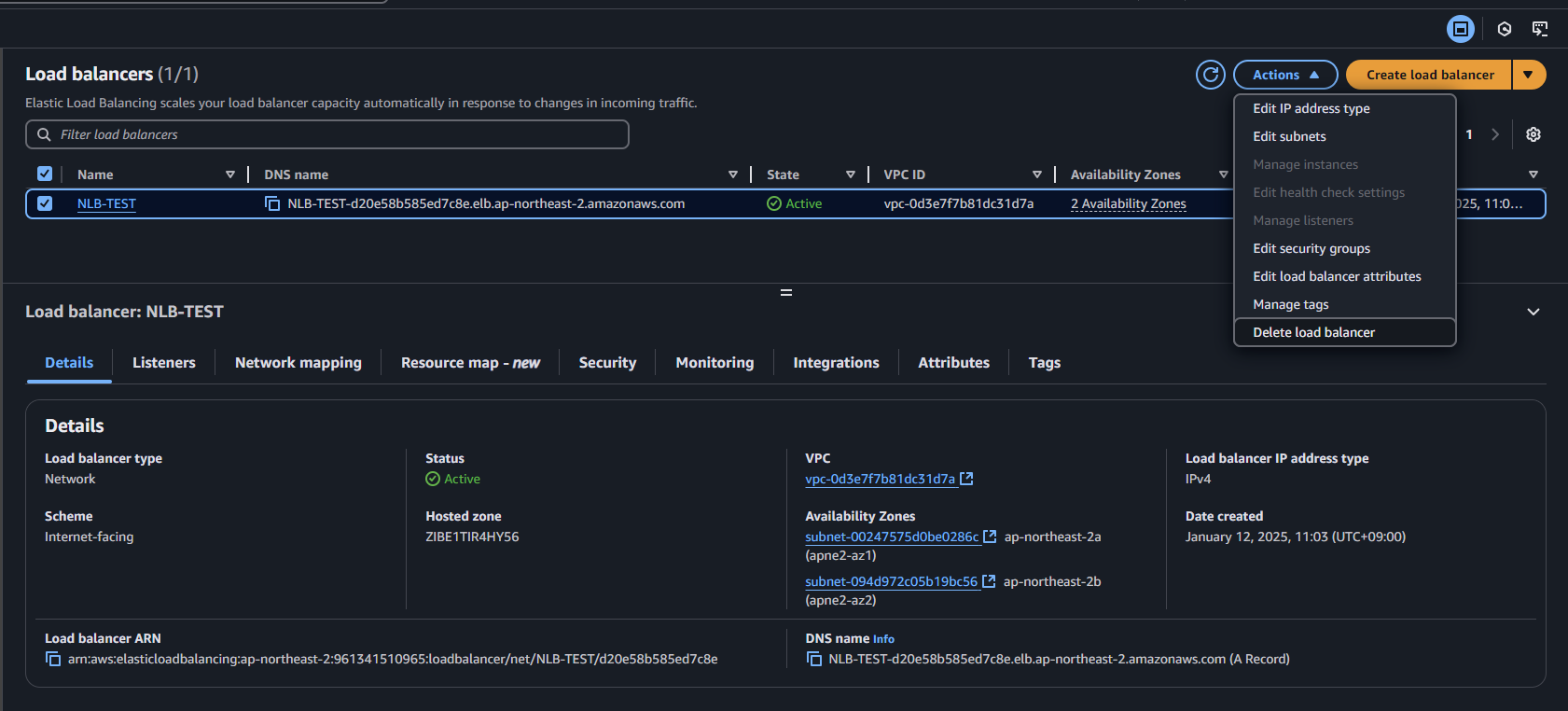Open the NLB-TEST name link
1568x711 pixels.
pyautogui.click(x=106, y=203)
